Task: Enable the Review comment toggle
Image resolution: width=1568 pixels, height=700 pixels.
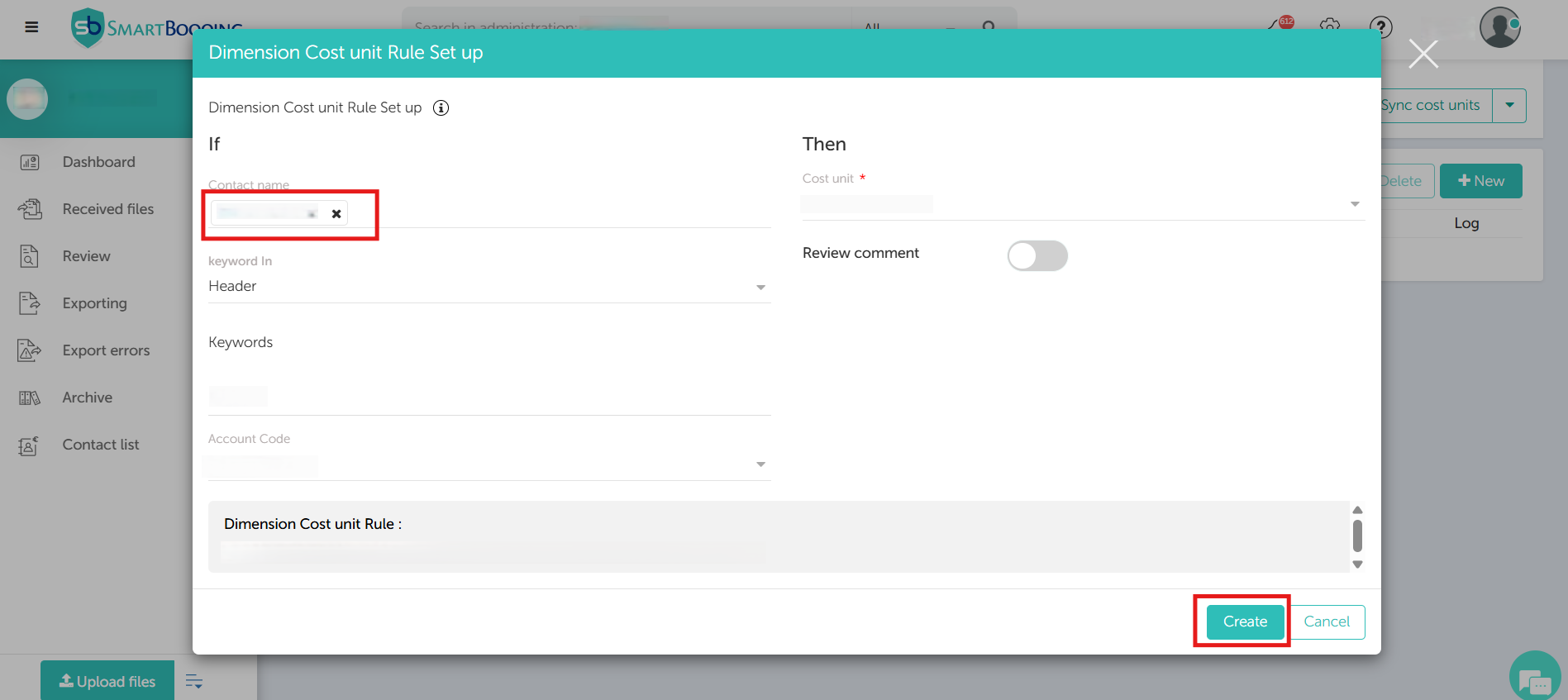Action: point(1037,255)
